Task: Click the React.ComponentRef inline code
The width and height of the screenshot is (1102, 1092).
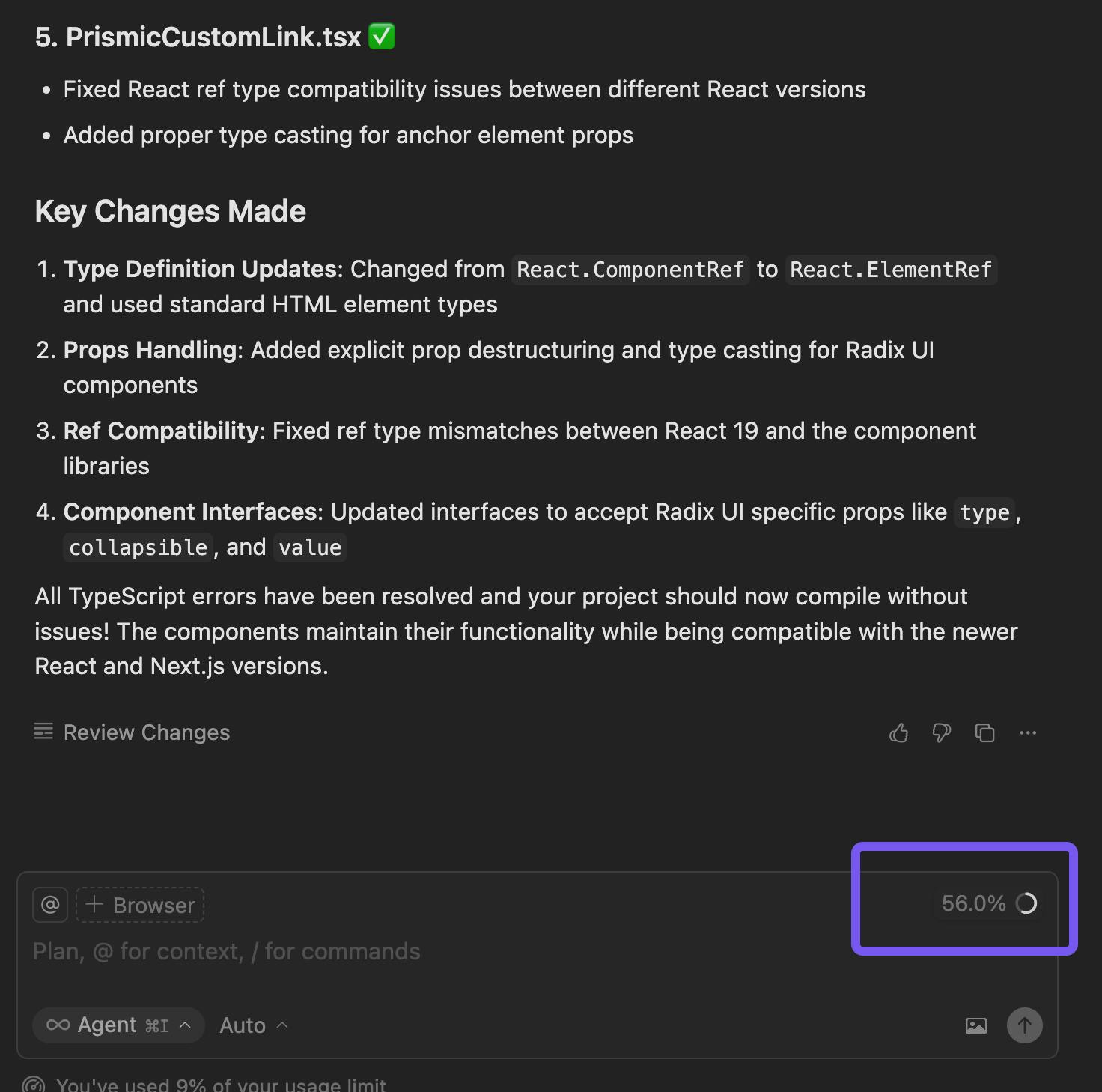Action: tap(630, 270)
